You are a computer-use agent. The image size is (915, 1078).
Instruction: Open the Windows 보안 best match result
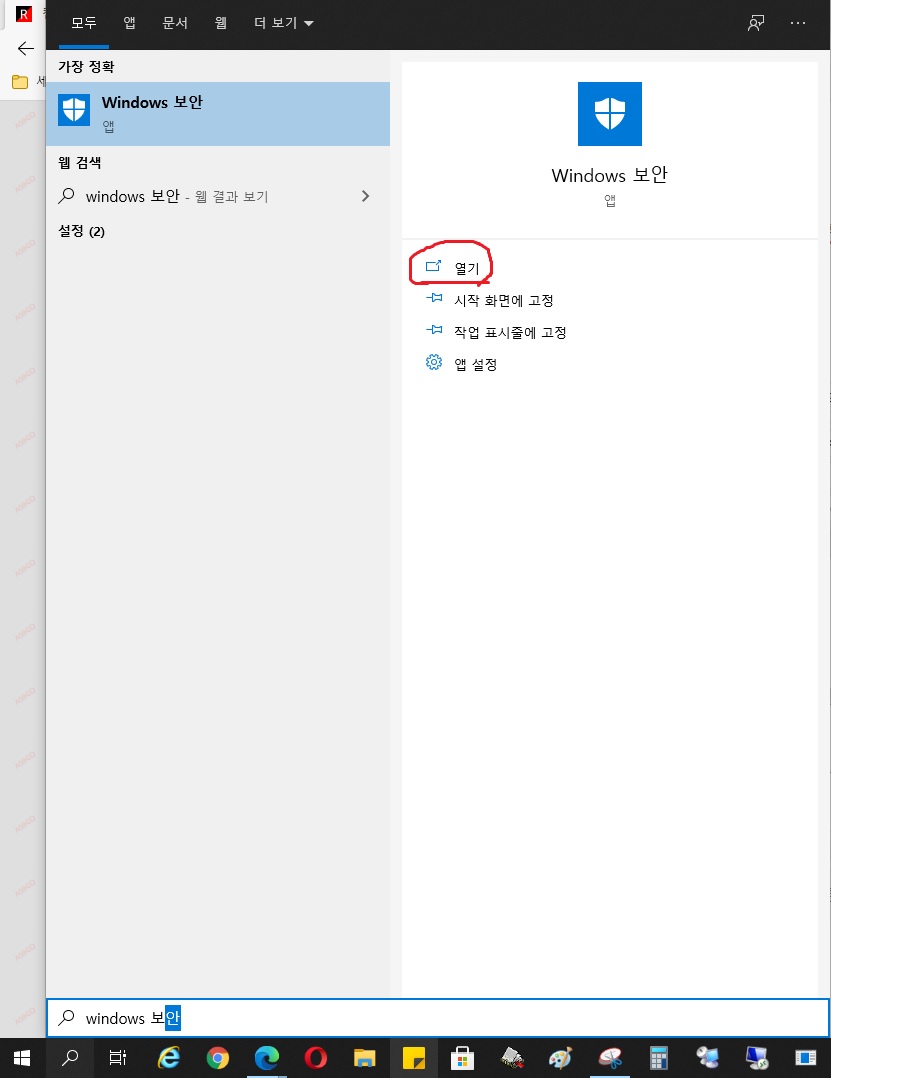pos(217,113)
